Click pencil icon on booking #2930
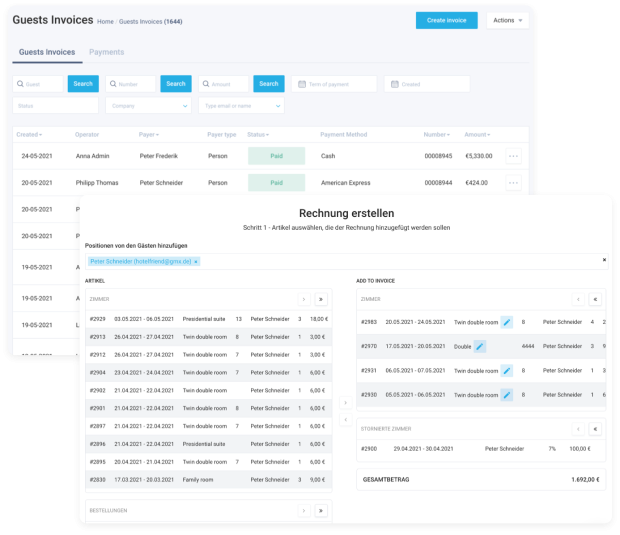Screen dimensions: 620x535 (x=507, y=395)
